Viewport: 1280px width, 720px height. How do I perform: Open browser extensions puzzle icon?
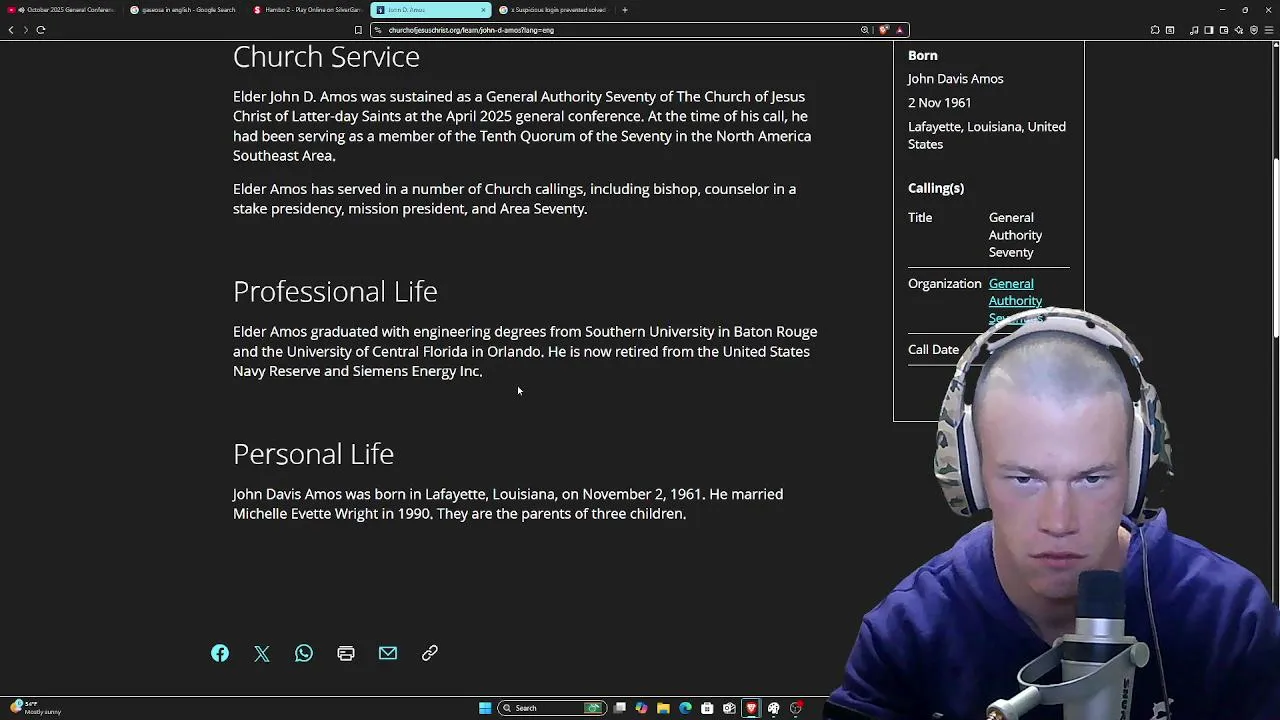click(1155, 30)
